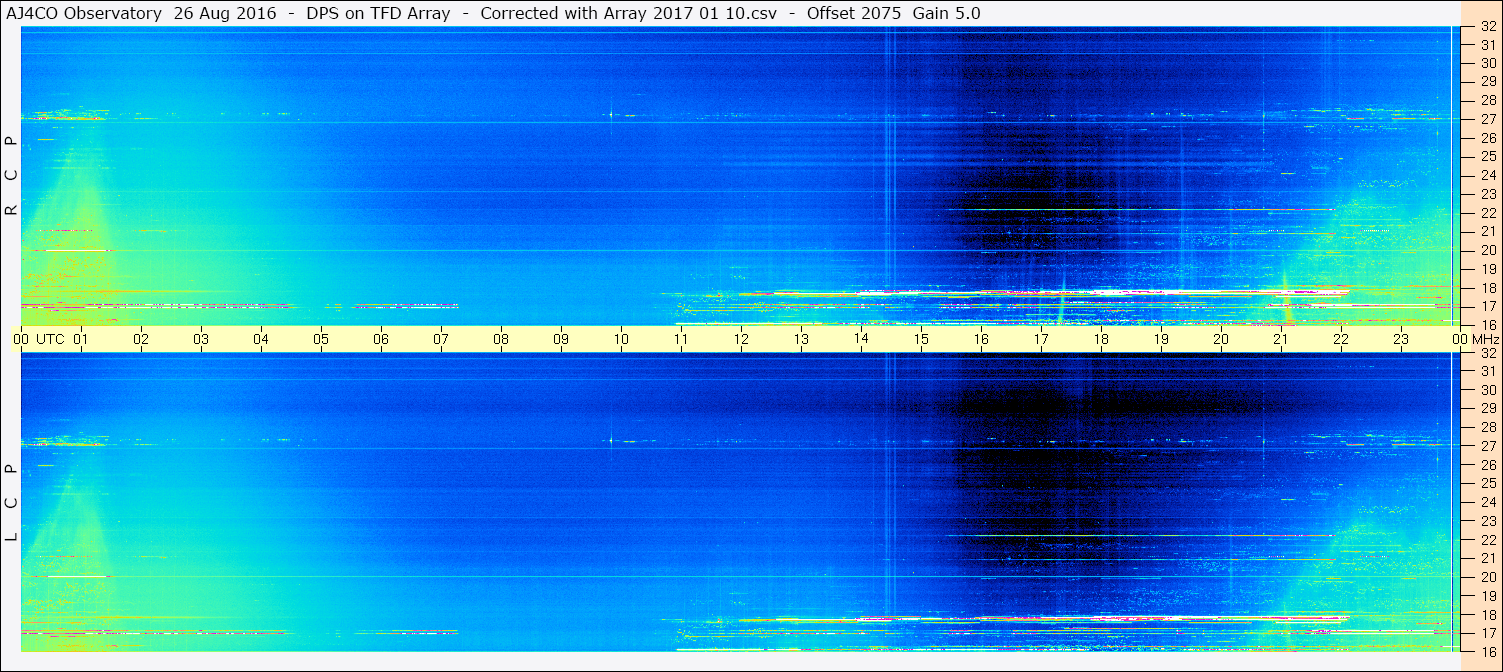Select the 14 hour marker
Viewport: 1503px width, 672px height.
tap(861, 339)
